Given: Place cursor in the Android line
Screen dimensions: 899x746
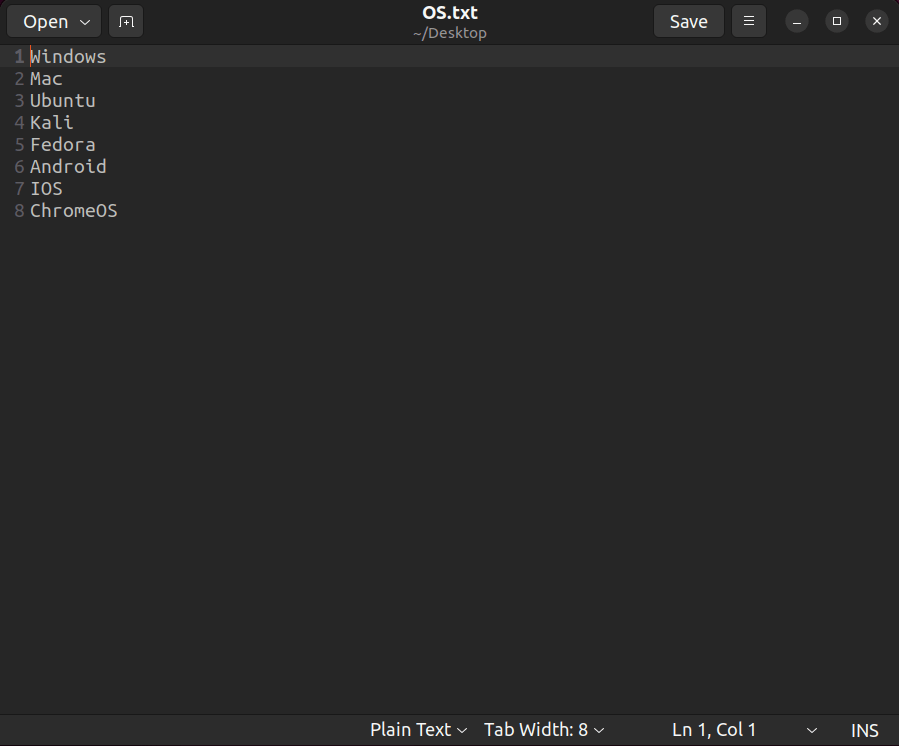Looking at the screenshot, I should (68, 167).
